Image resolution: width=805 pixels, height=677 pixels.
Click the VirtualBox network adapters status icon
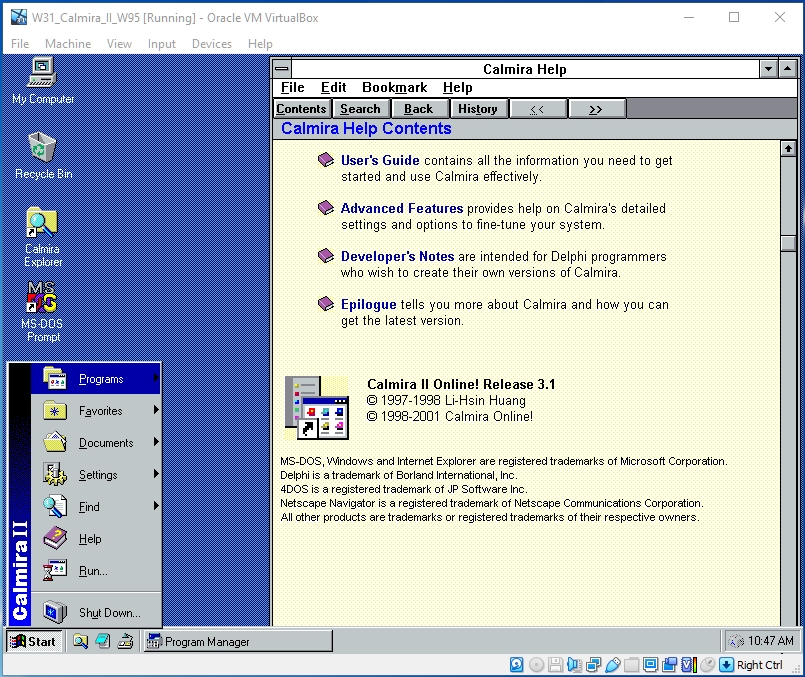pyautogui.click(x=593, y=665)
